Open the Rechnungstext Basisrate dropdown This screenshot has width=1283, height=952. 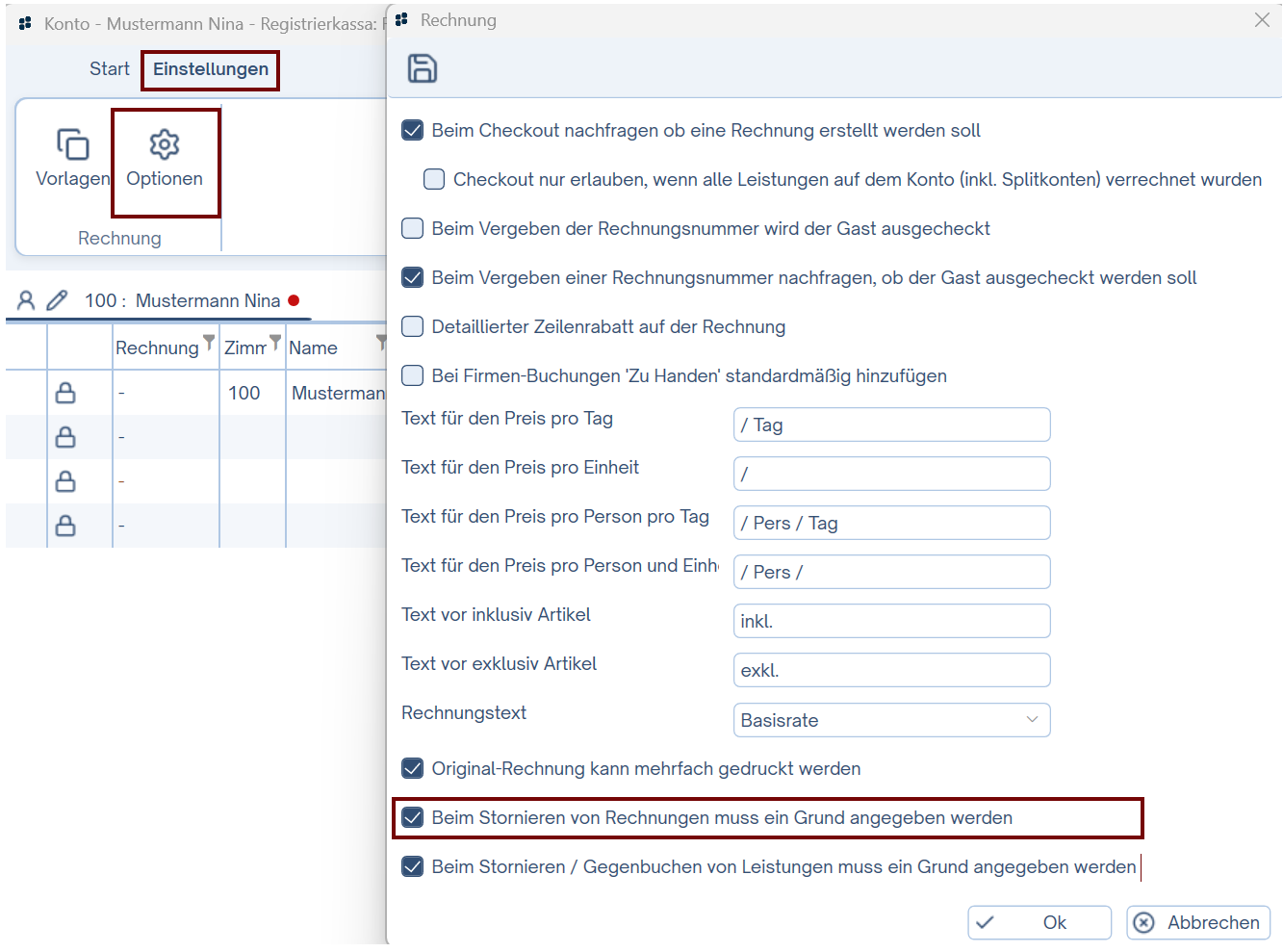[891, 720]
